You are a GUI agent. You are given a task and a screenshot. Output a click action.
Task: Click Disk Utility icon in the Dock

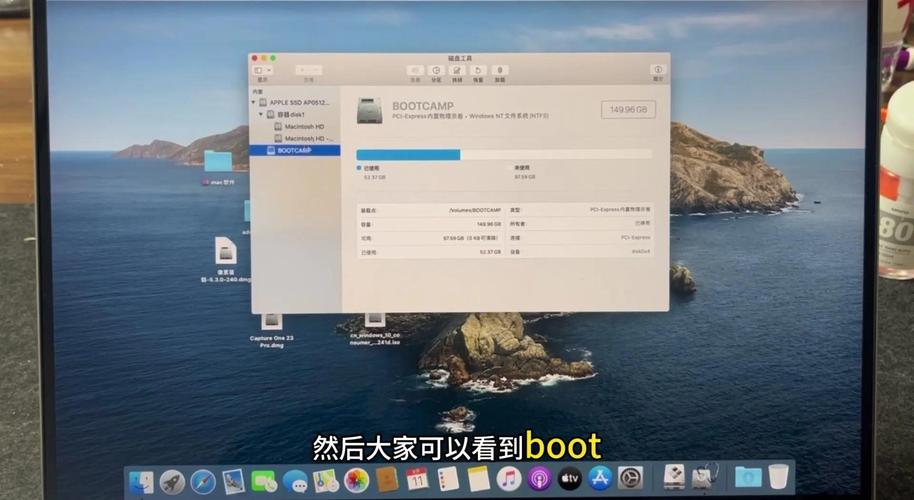click(x=704, y=477)
